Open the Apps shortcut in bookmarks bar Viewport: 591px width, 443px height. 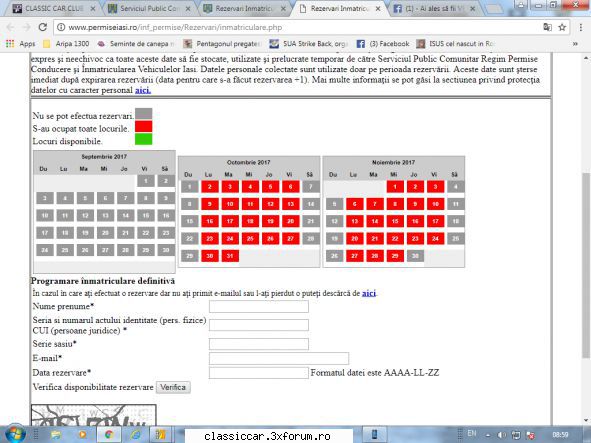[x=20, y=44]
